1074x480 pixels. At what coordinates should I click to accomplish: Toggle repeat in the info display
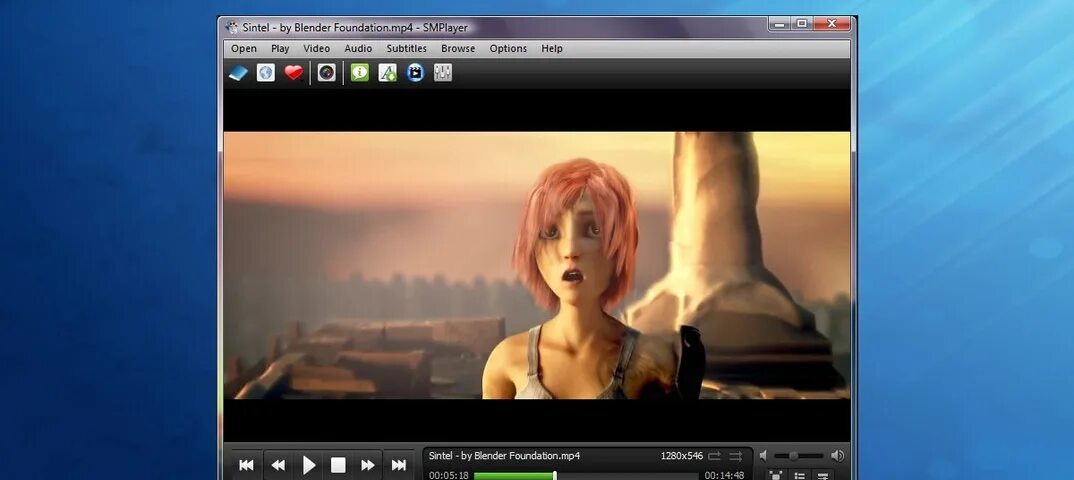coord(714,456)
